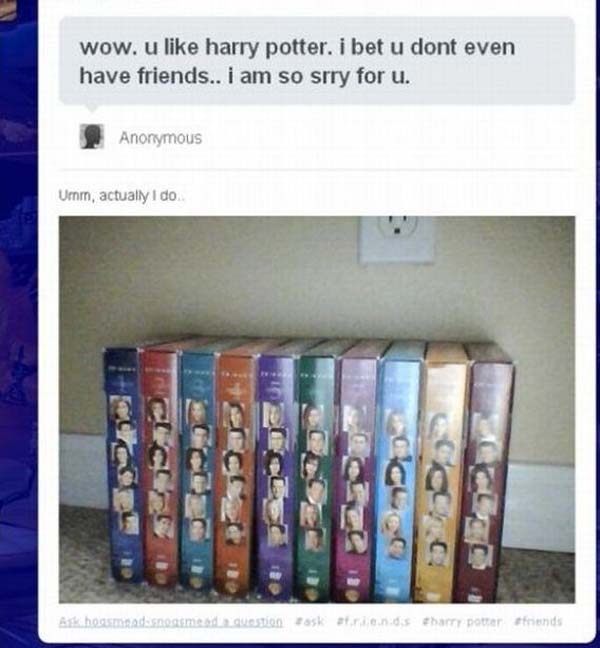
Task: Click the red DVD box spine
Action: 160,467
